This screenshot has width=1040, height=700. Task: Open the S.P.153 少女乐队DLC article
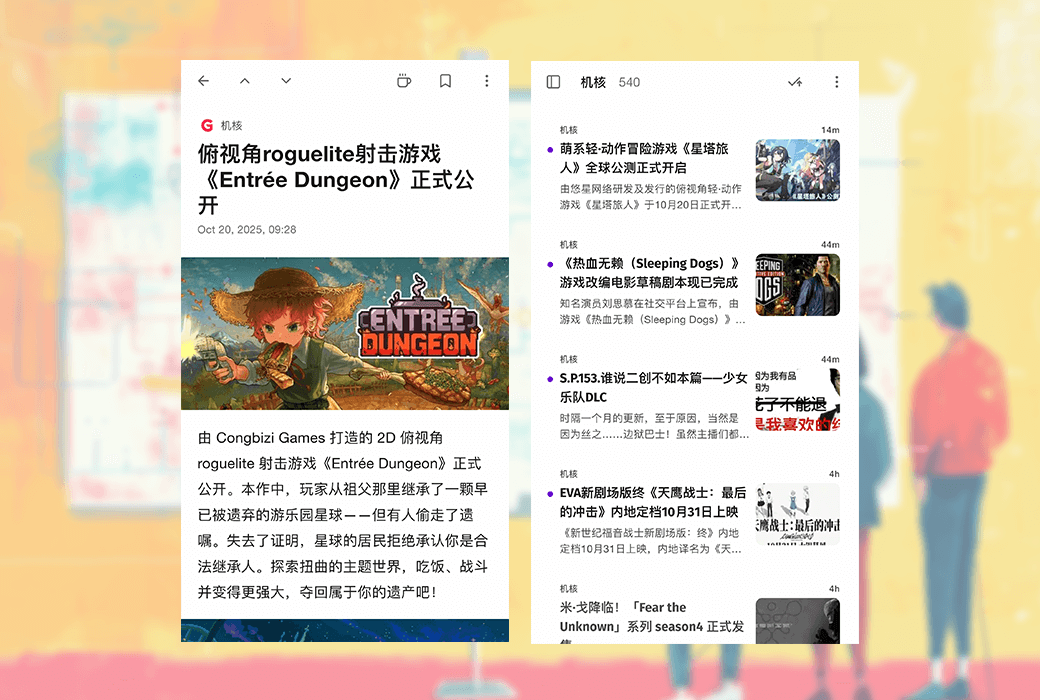[x=650, y=388]
